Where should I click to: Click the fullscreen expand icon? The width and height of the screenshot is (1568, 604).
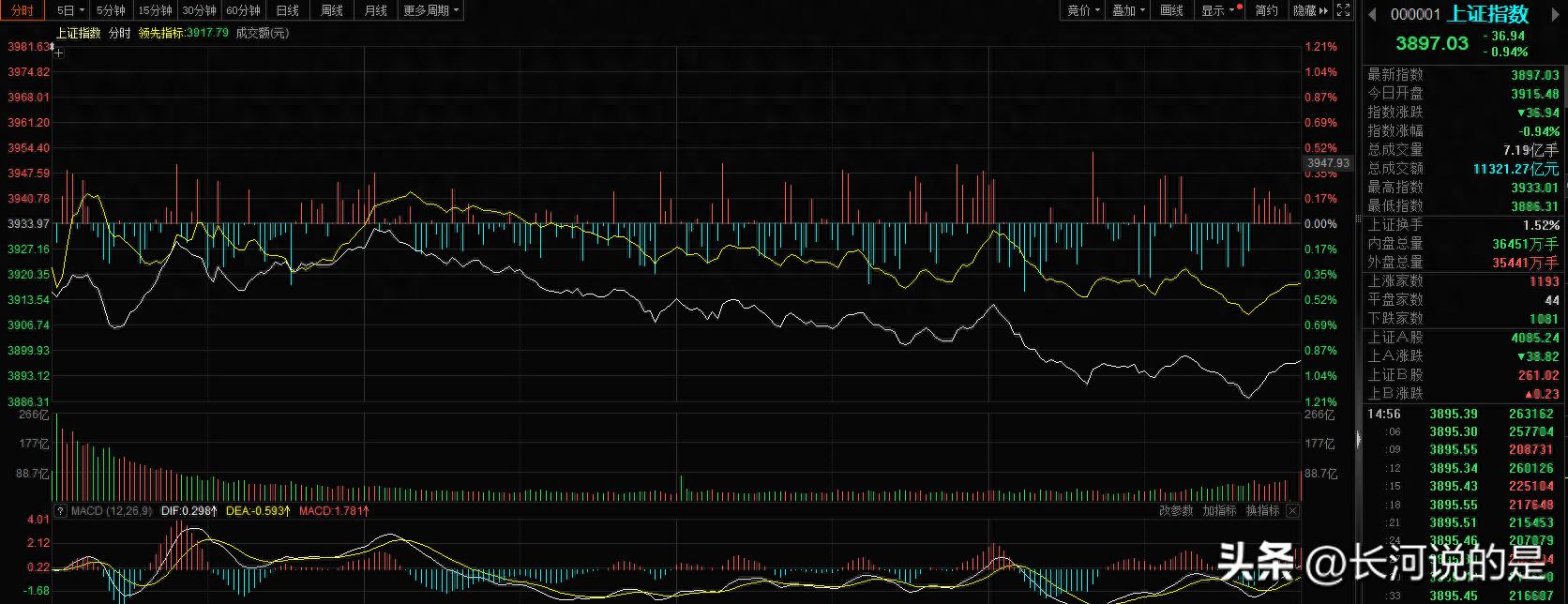click(x=1343, y=10)
